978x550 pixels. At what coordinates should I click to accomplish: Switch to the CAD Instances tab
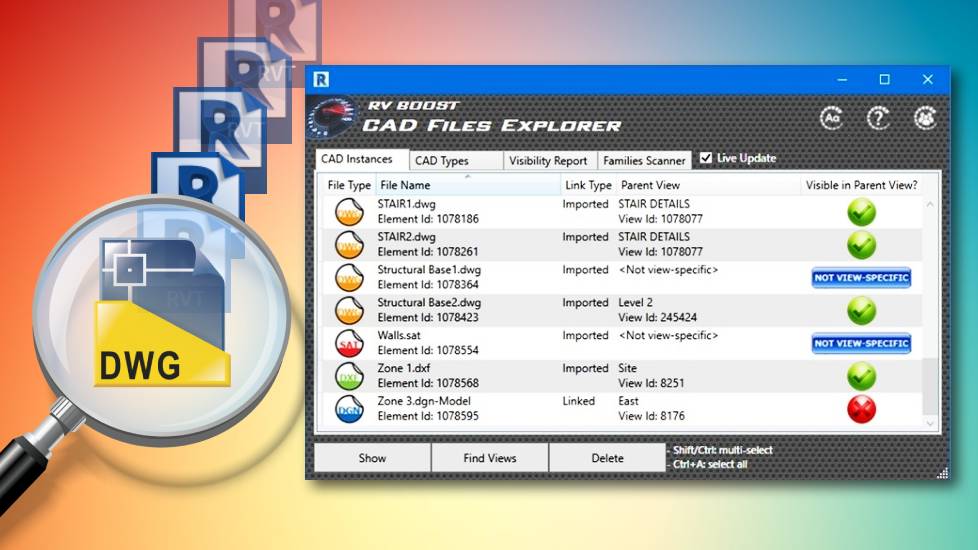(x=362, y=159)
